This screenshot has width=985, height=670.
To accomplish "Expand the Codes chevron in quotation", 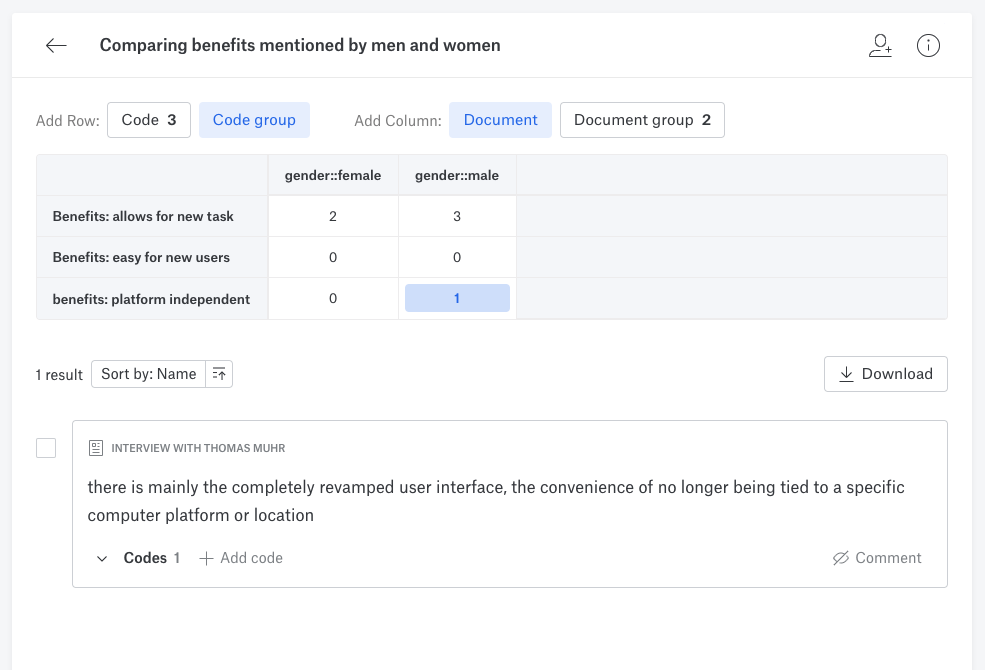I will pyautogui.click(x=102, y=558).
